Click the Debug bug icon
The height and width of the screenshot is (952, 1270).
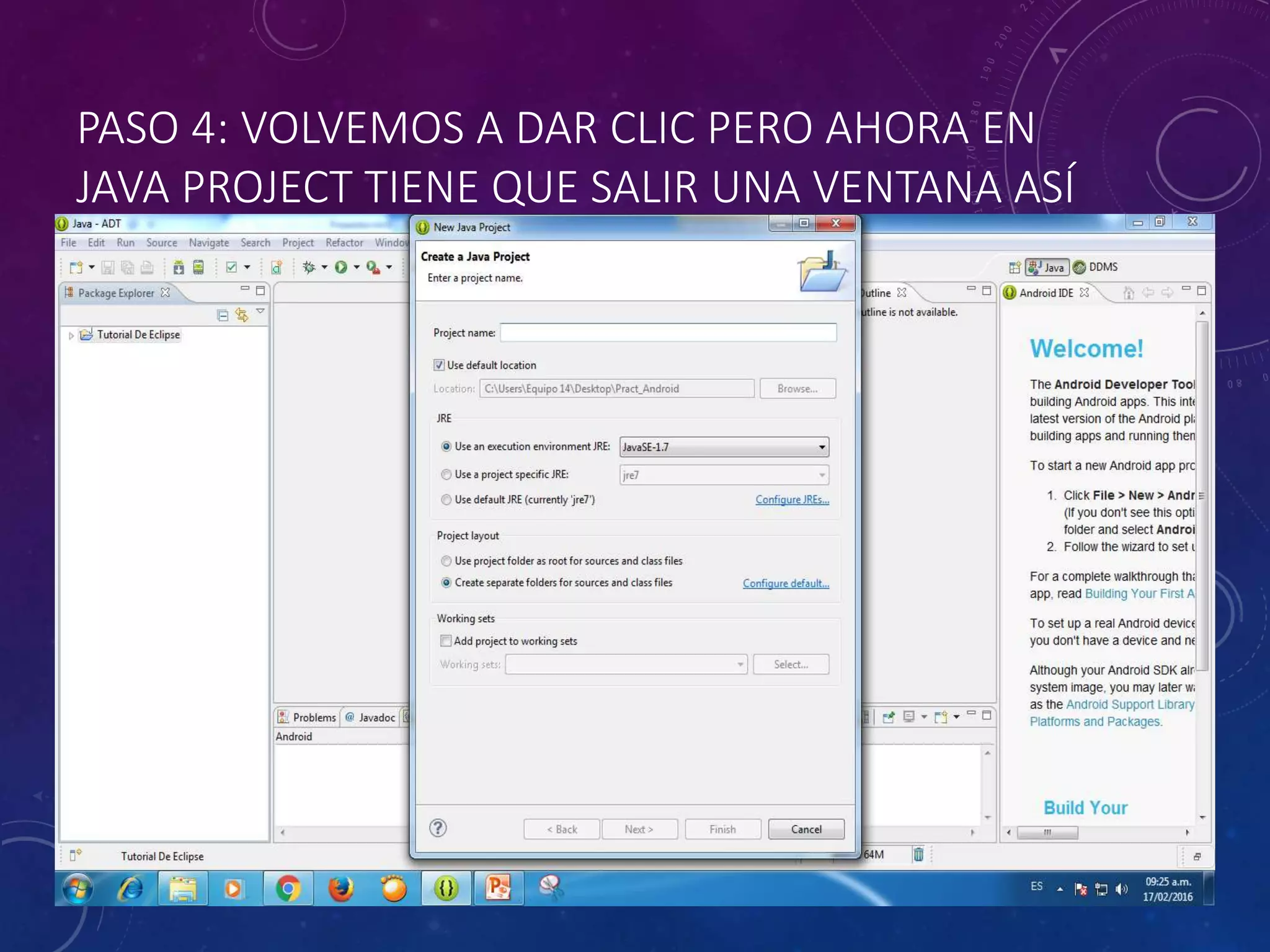[309, 267]
